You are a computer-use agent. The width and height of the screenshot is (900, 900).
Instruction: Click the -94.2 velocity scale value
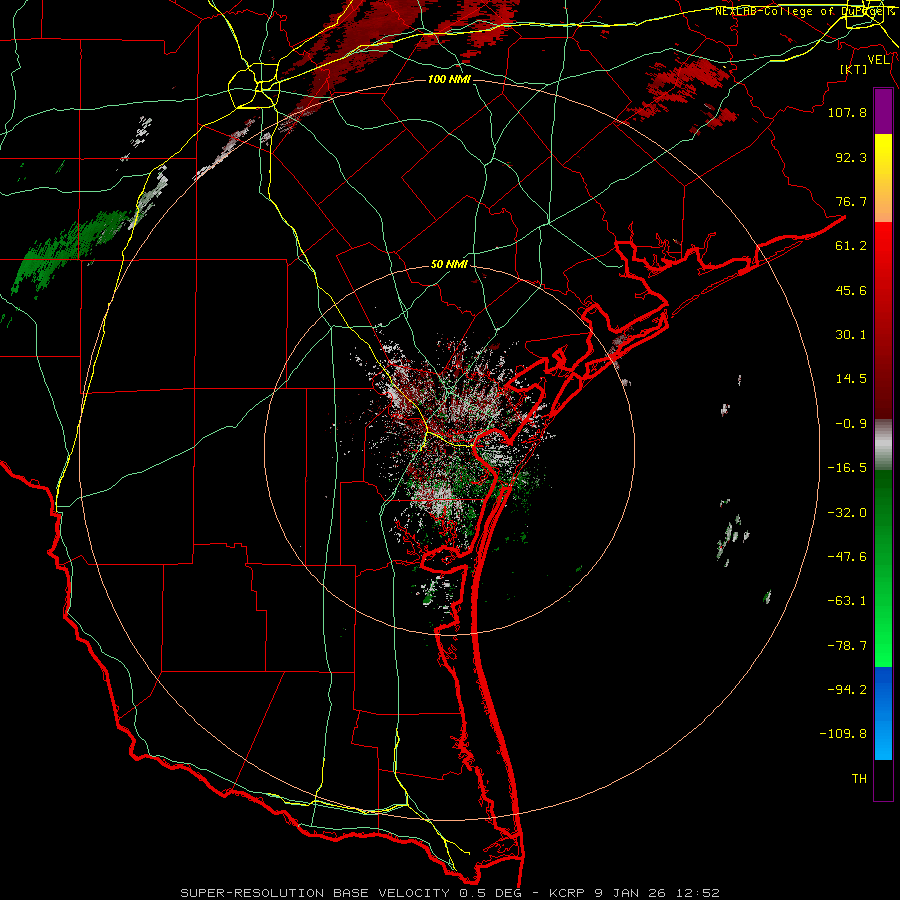(x=847, y=690)
